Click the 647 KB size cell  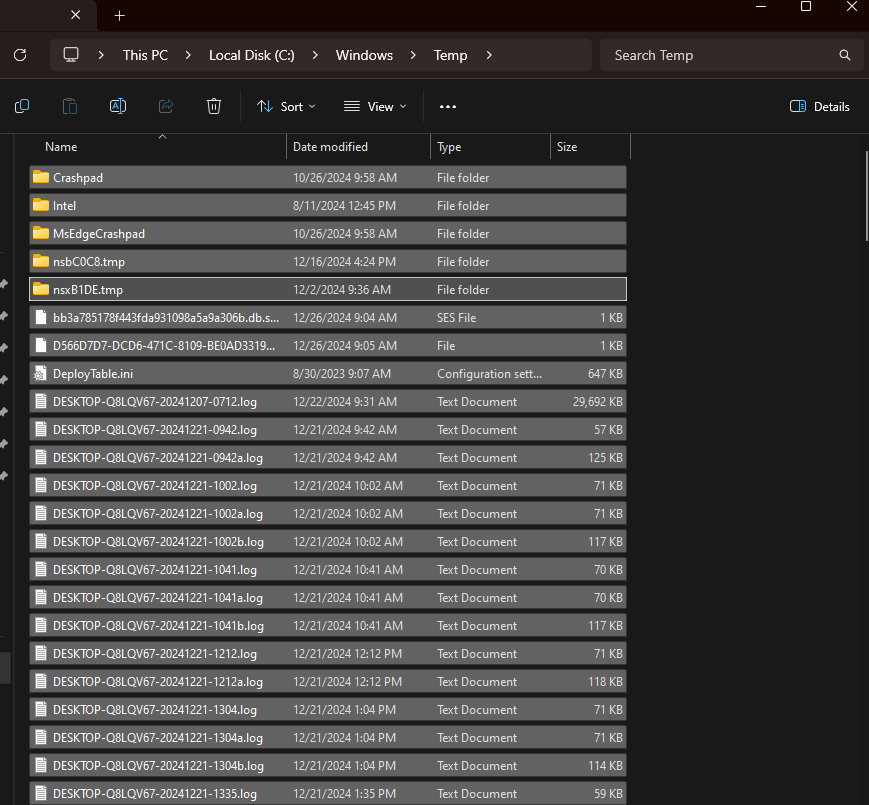point(605,374)
